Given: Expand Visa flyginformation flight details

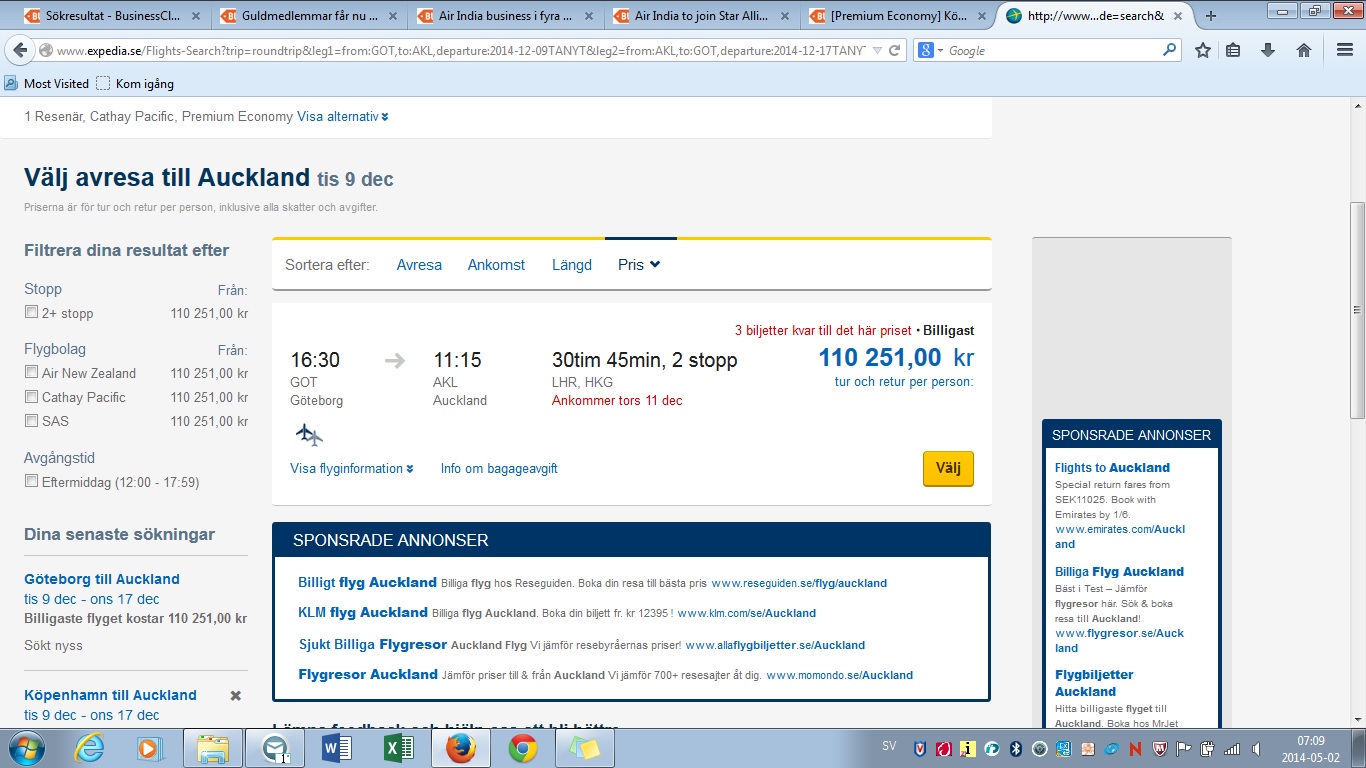Looking at the screenshot, I should pos(351,469).
